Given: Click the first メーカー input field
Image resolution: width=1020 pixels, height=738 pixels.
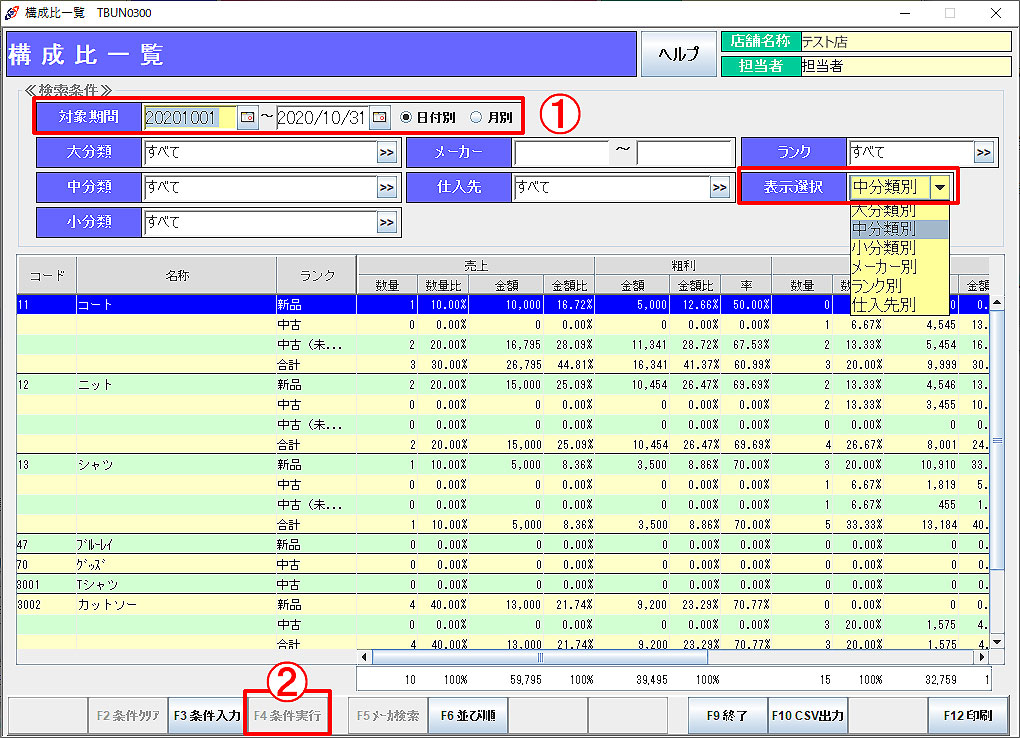Looking at the screenshot, I should (x=561, y=153).
